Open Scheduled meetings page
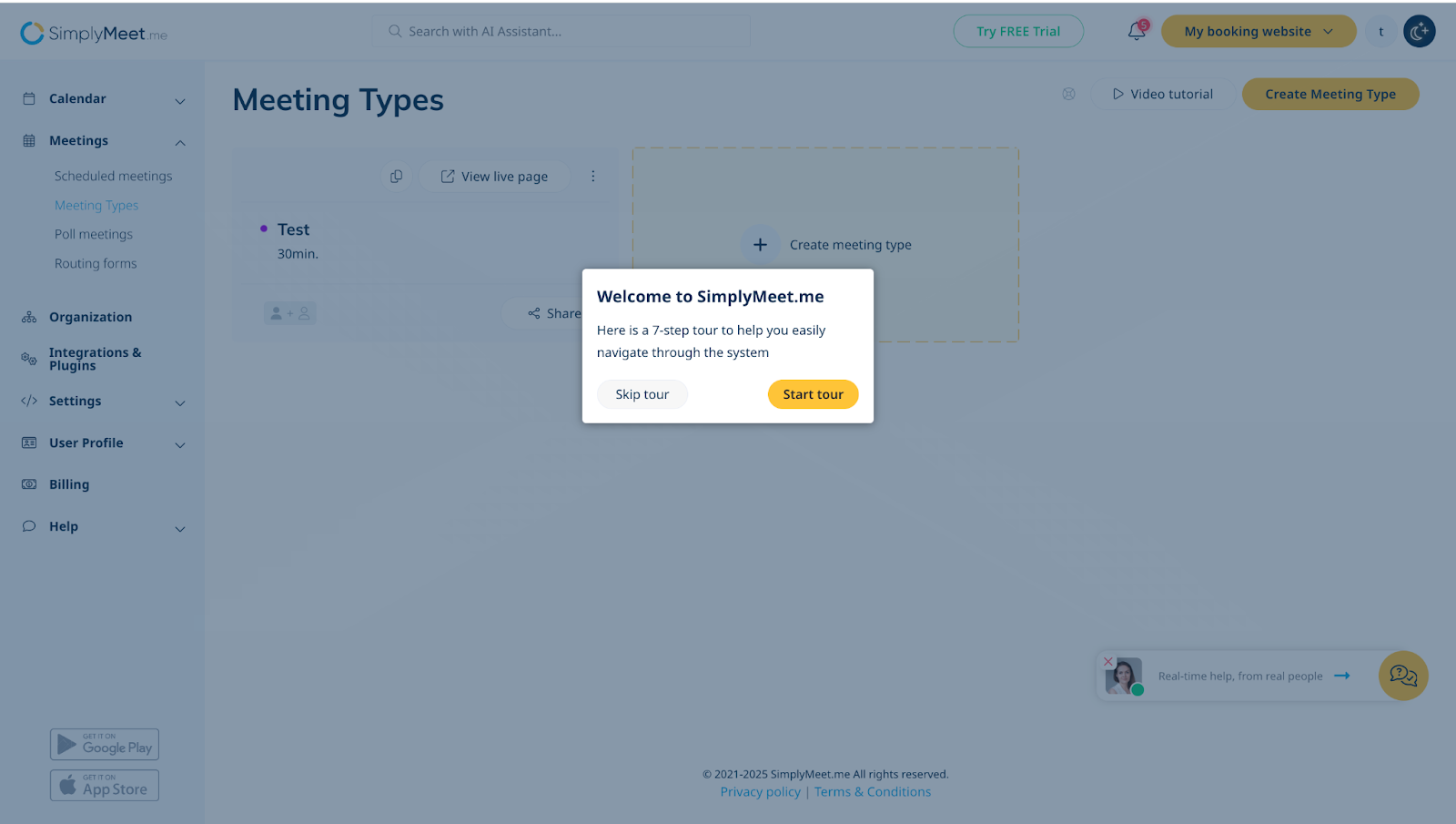The width and height of the screenshot is (1456, 824). (x=113, y=176)
